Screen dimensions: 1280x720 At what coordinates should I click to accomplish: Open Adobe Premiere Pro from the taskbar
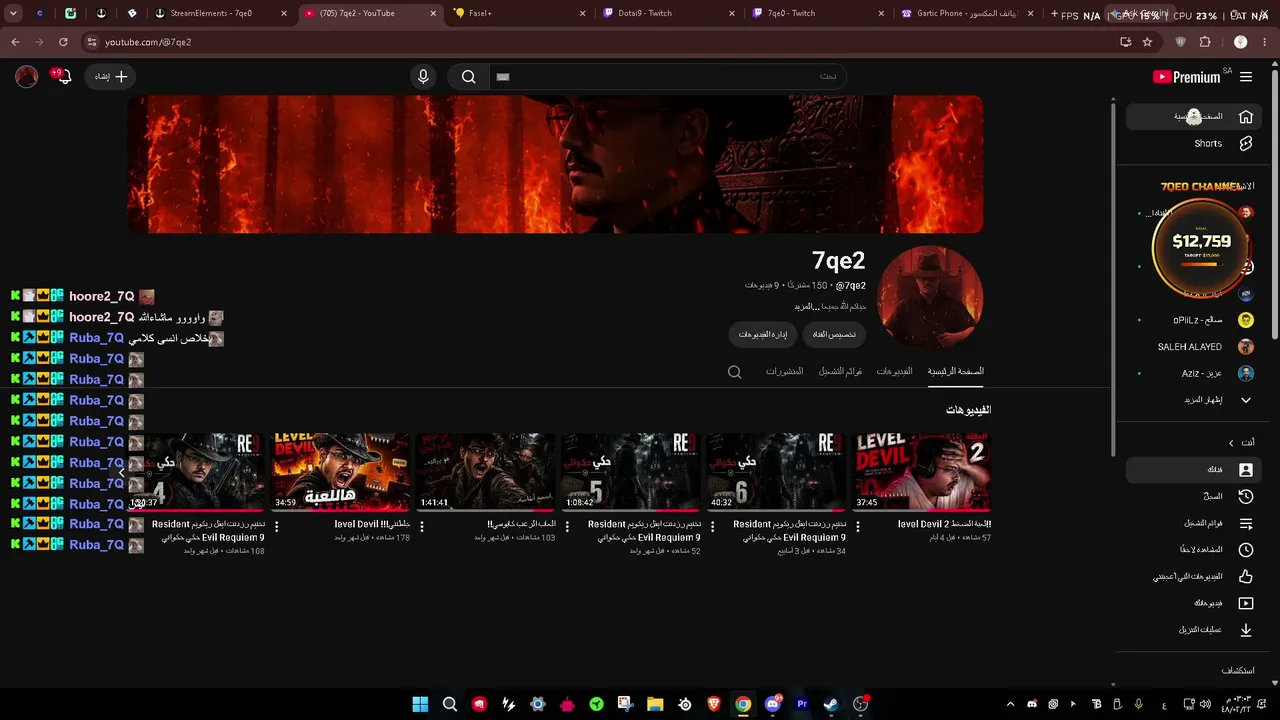(x=802, y=704)
